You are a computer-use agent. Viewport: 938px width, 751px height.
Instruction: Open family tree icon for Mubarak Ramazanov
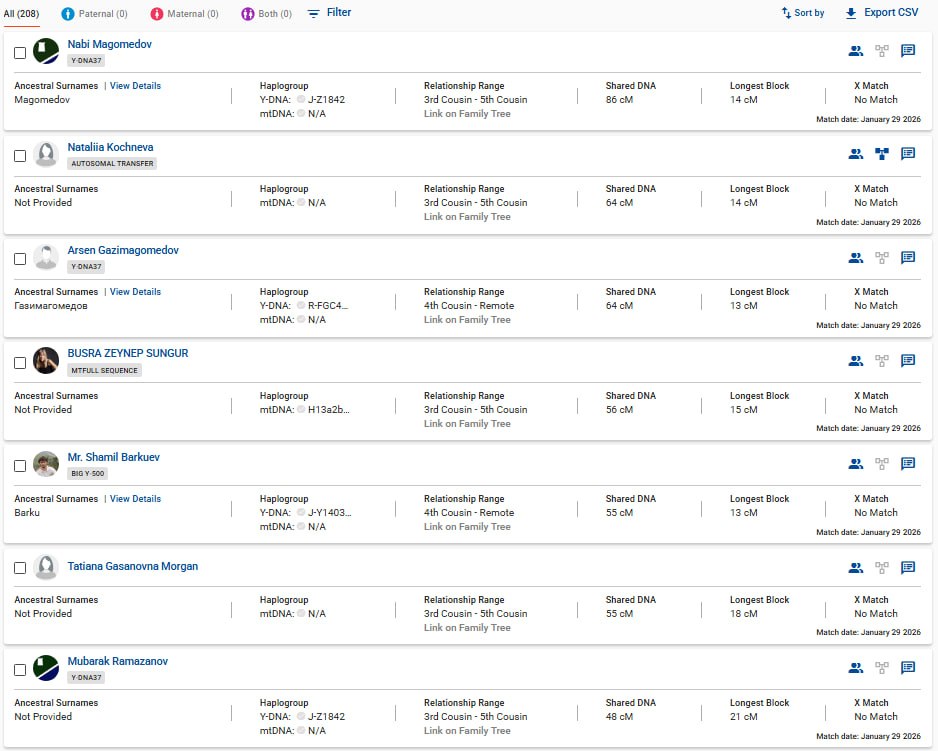point(882,668)
